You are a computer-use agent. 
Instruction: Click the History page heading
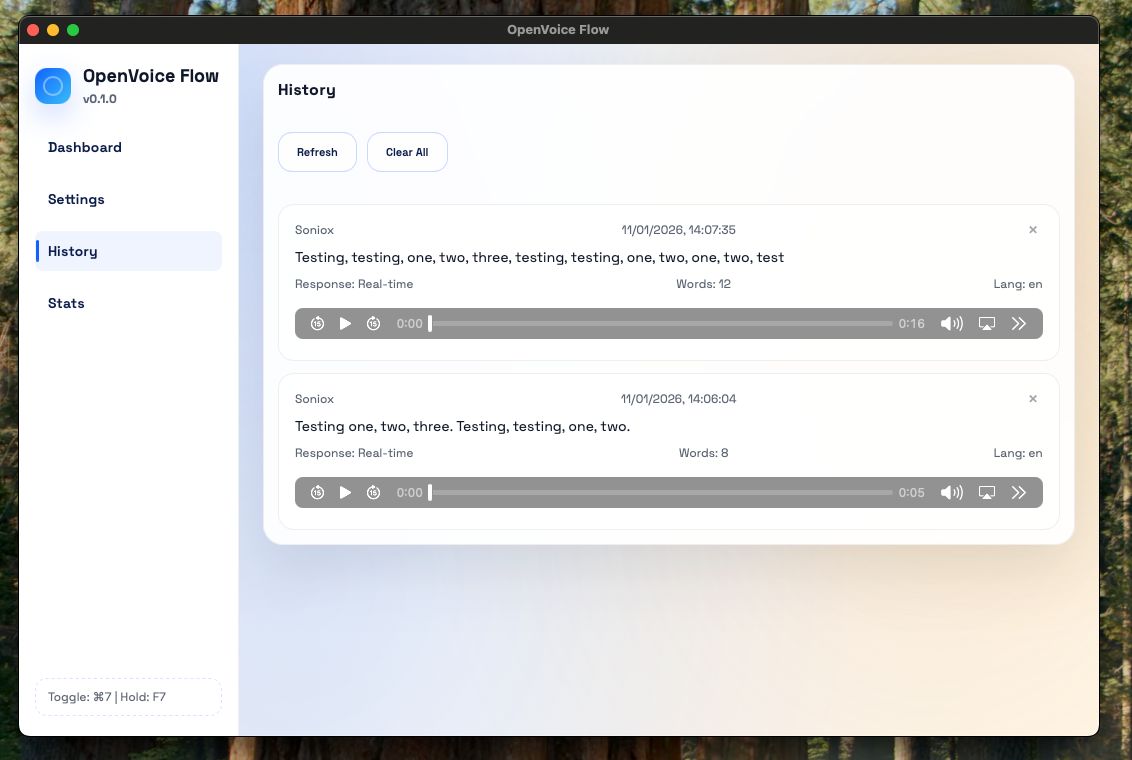click(307, 90)
